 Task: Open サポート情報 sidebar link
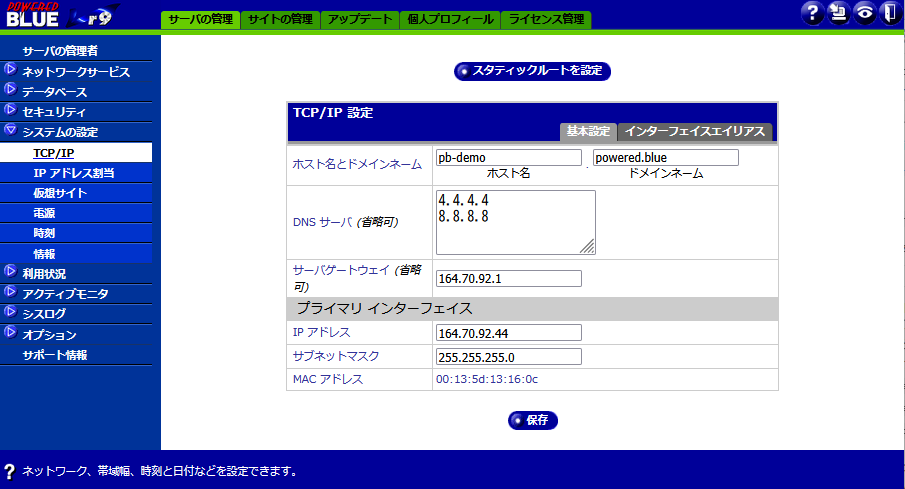pyautogui.click(x=55, y=356)
